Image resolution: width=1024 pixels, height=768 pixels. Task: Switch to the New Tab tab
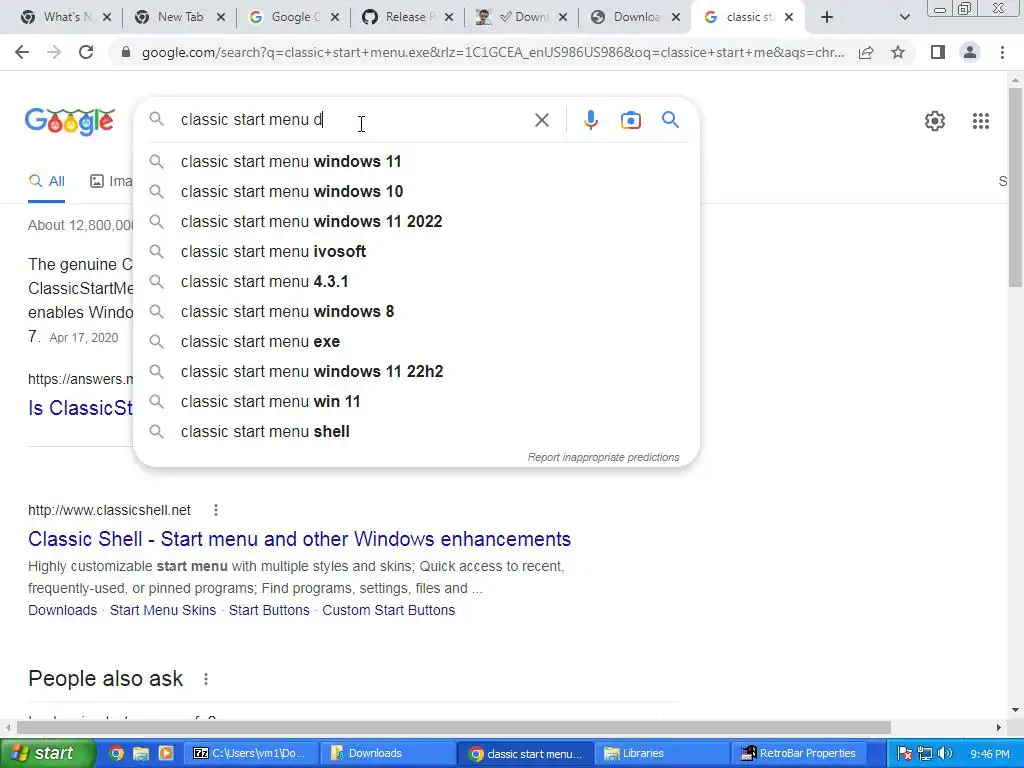pyautogui.click(x=180, y=17)
